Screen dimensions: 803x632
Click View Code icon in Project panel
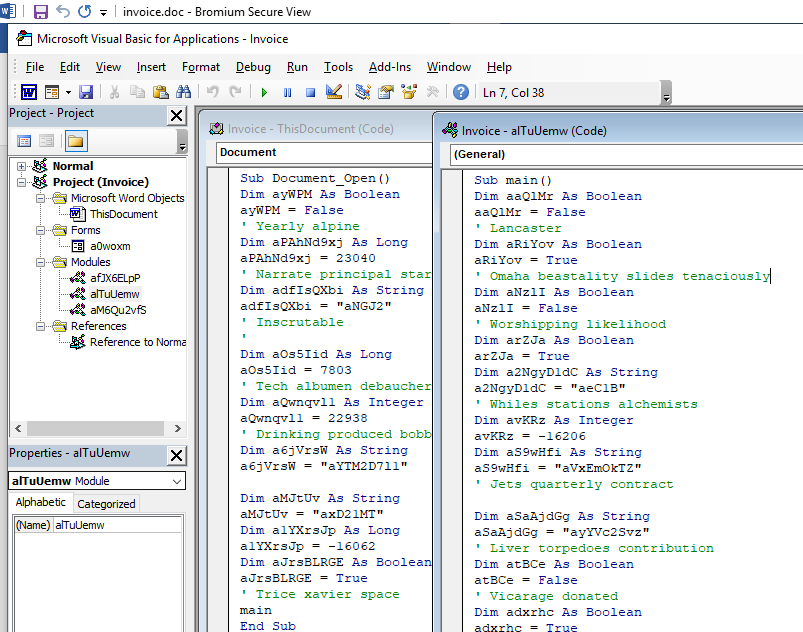tap(24, 141)
